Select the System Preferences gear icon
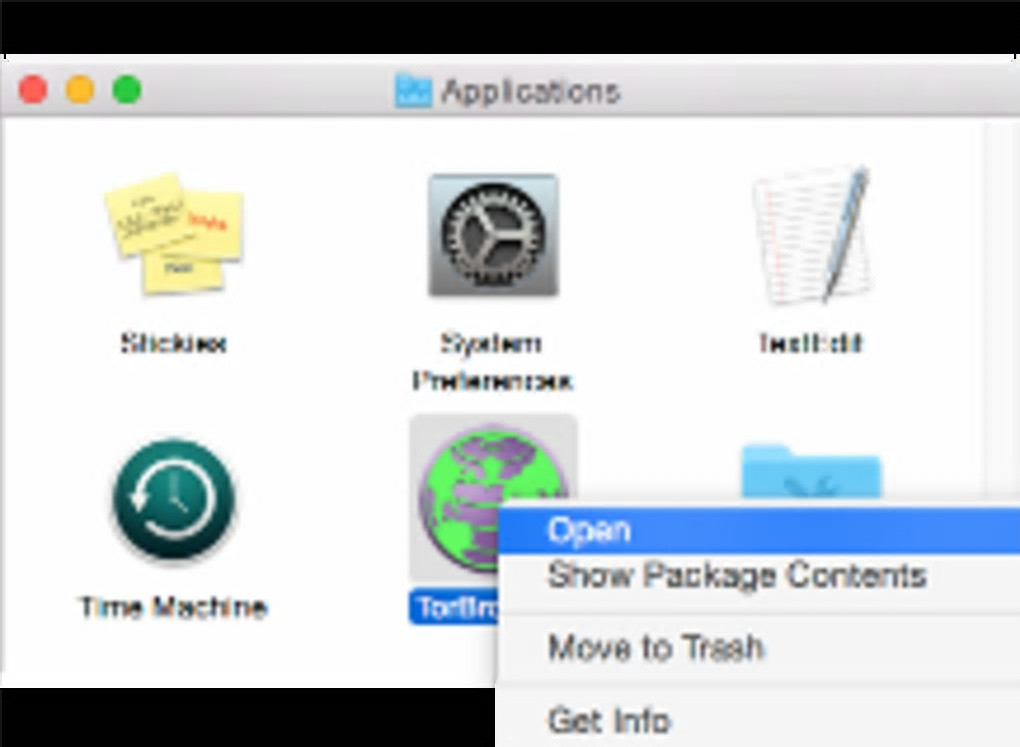This screenshot has height=747, width=1020. pos(493,235)
